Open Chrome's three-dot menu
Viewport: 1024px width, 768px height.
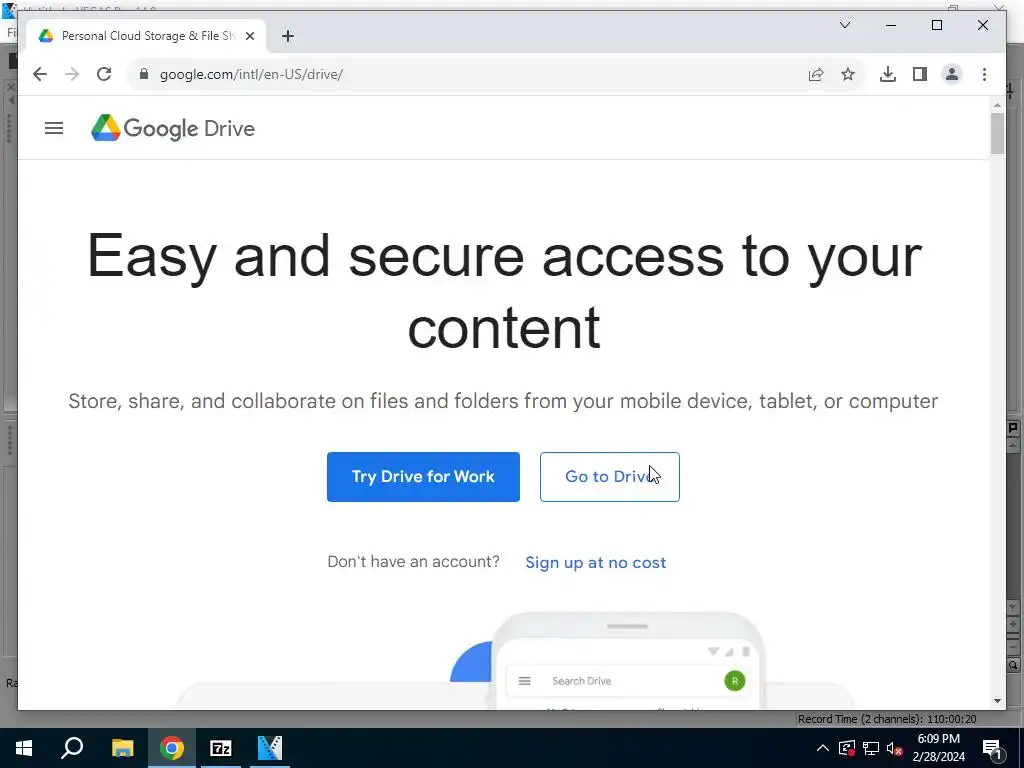coord(984,74)
